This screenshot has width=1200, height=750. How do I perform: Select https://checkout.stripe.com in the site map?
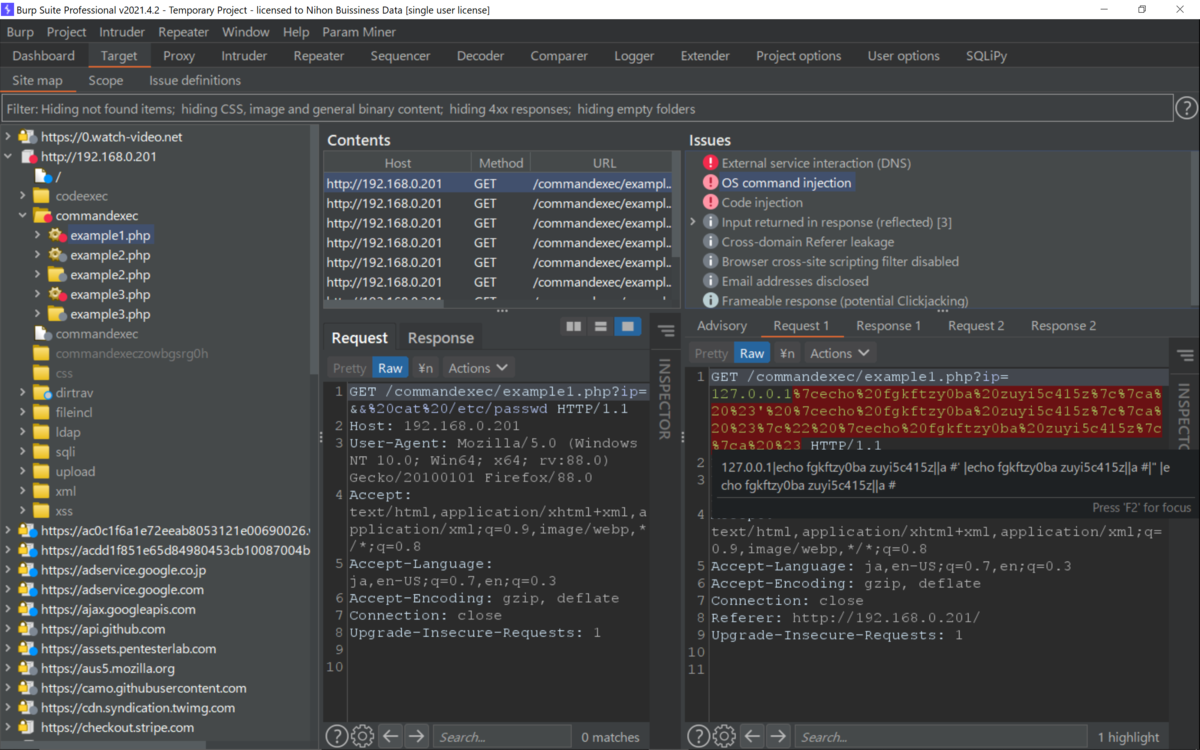point(117,727)
